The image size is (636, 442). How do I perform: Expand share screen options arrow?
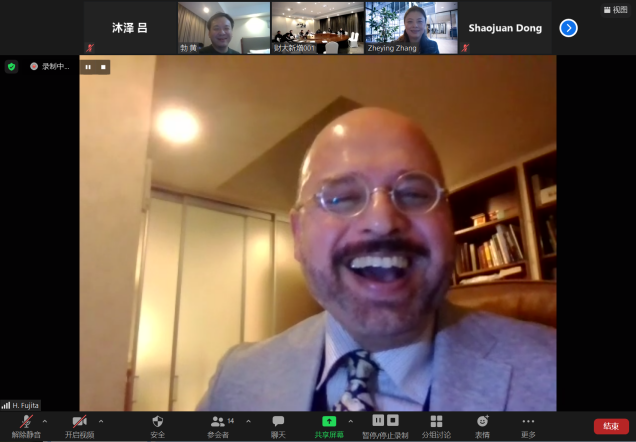350,420
